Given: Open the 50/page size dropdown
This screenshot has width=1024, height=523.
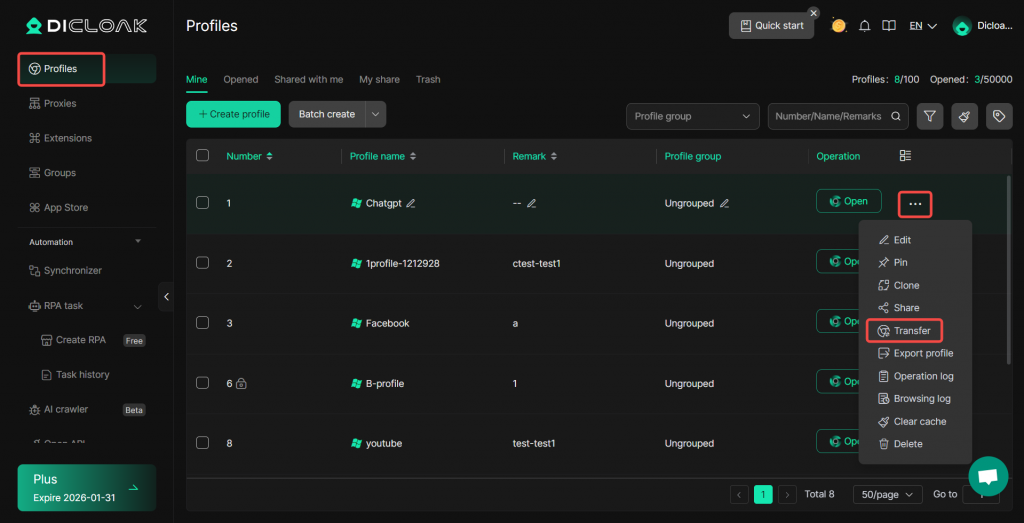Looking at the screenshot, I should 887,494.
